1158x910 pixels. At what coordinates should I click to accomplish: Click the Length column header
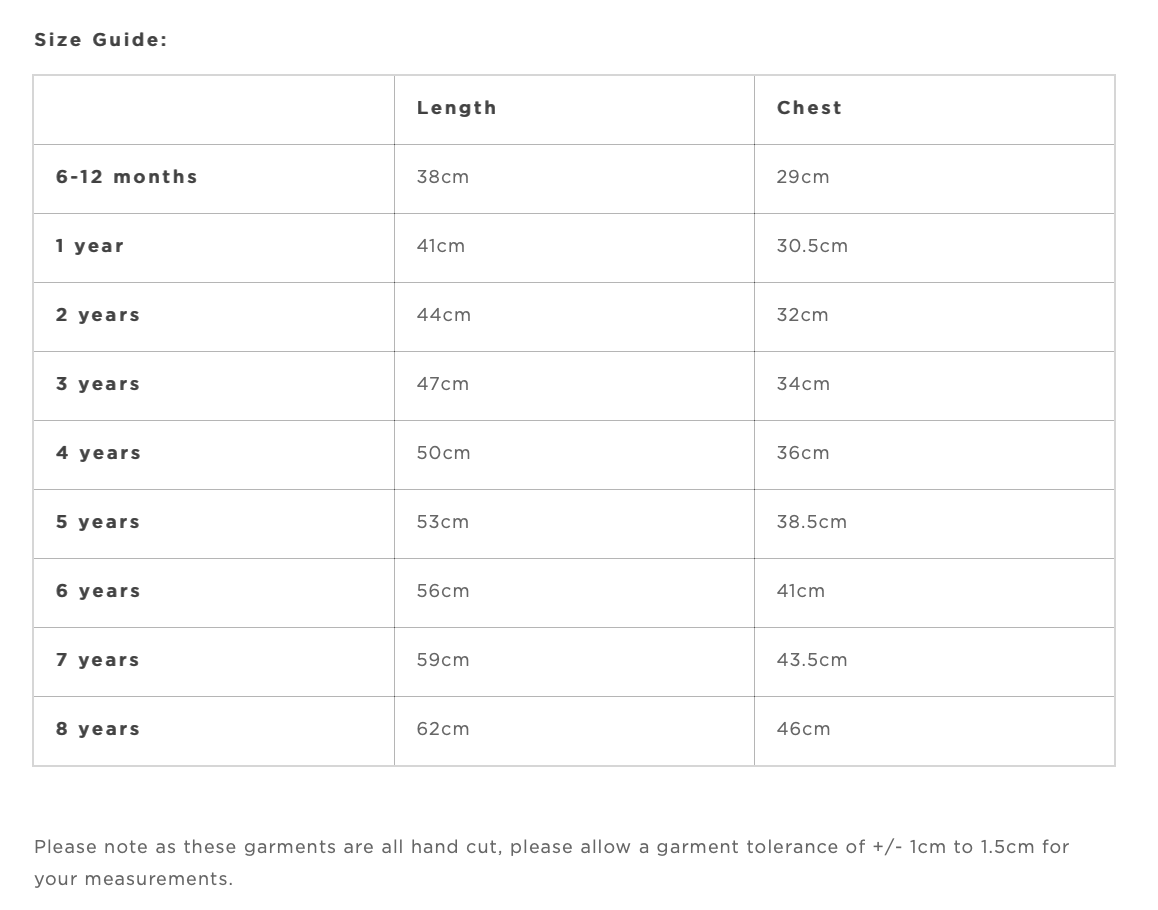tap(456, 108)
